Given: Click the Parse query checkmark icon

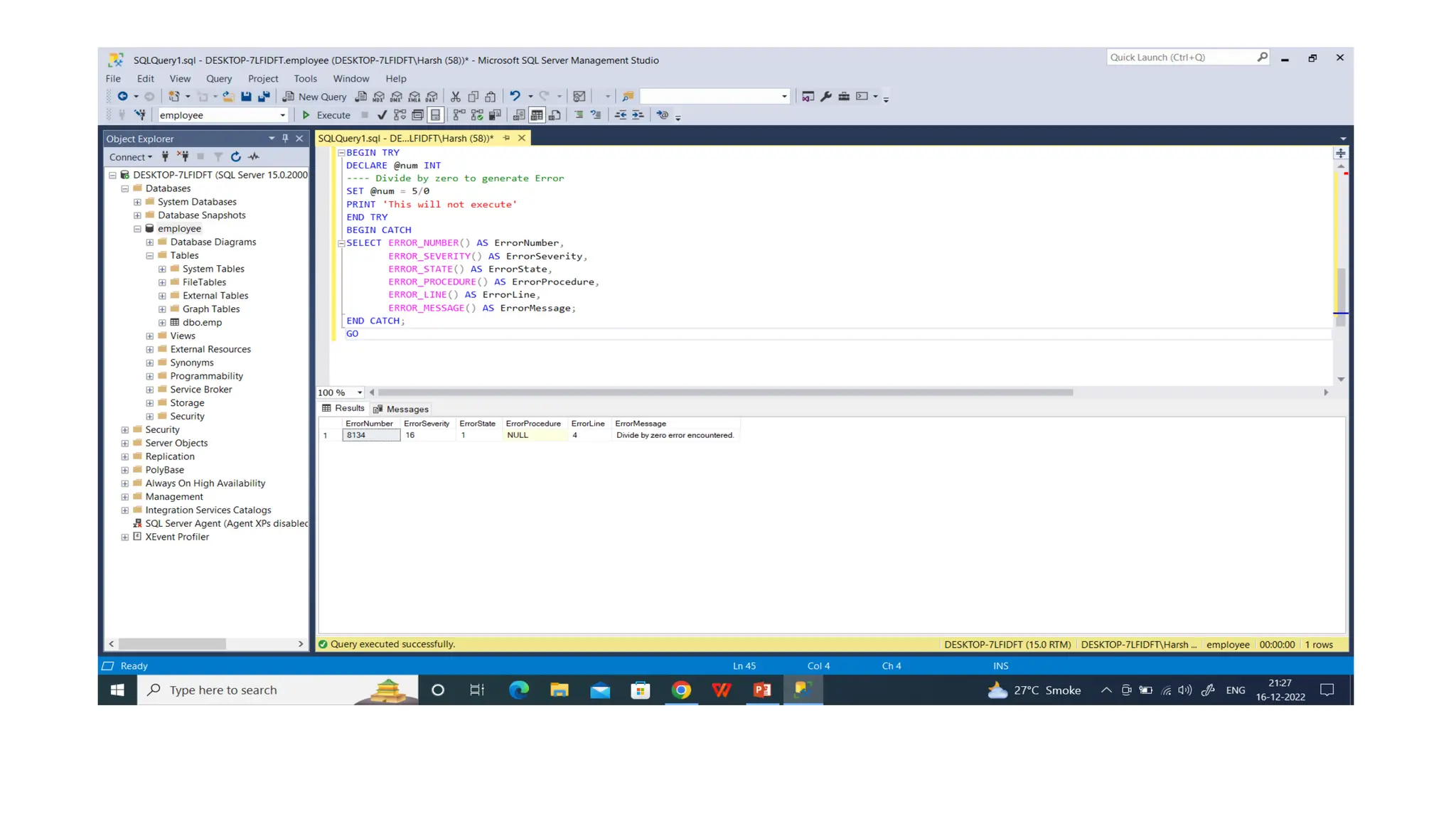Looking at the screenshot, I should [382, 114].
